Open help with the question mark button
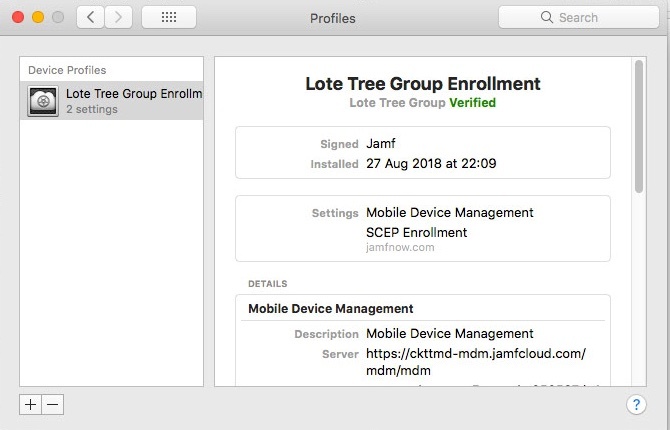This screenshot has width=670, height=430. pyautogui.click(x=636, y=404)
